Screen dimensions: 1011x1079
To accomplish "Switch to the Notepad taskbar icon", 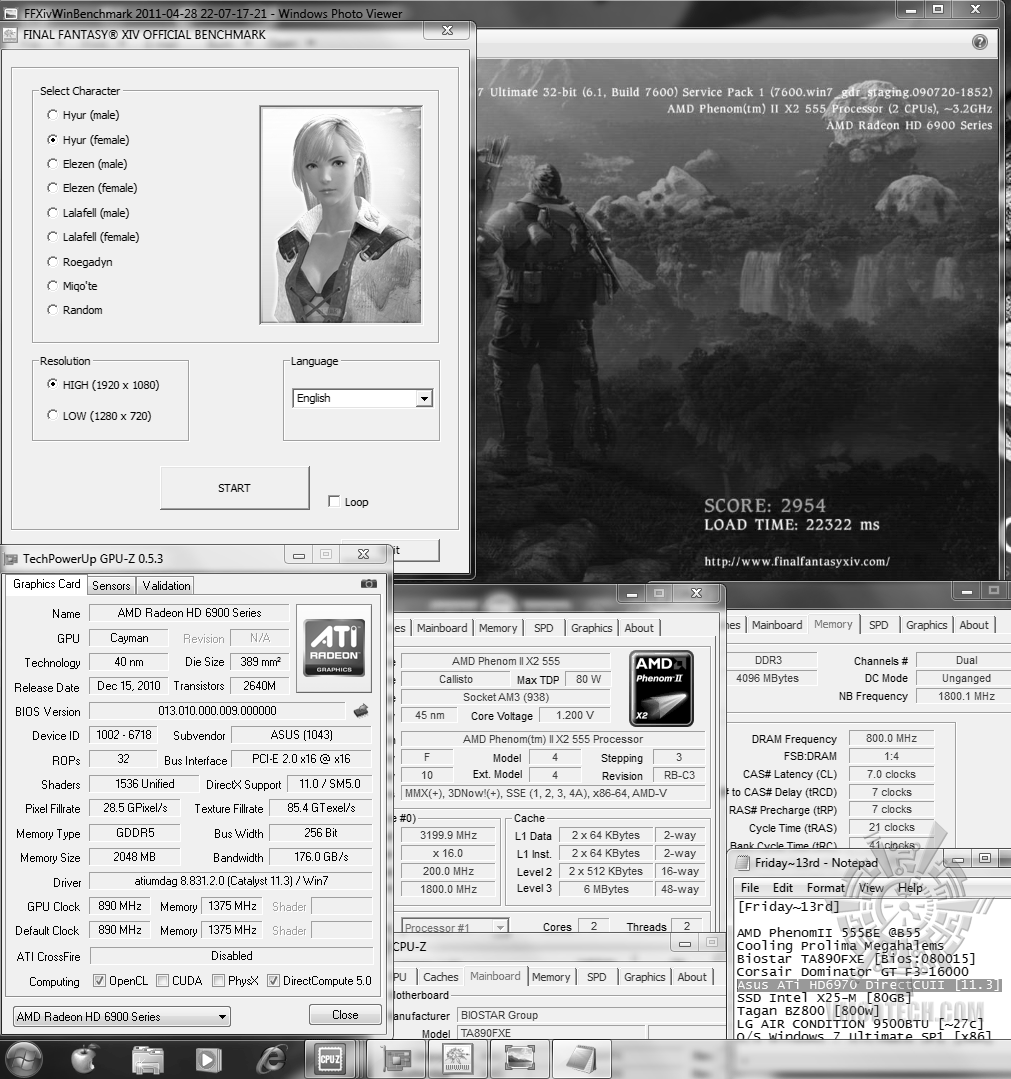I will tap(582, 1060).
